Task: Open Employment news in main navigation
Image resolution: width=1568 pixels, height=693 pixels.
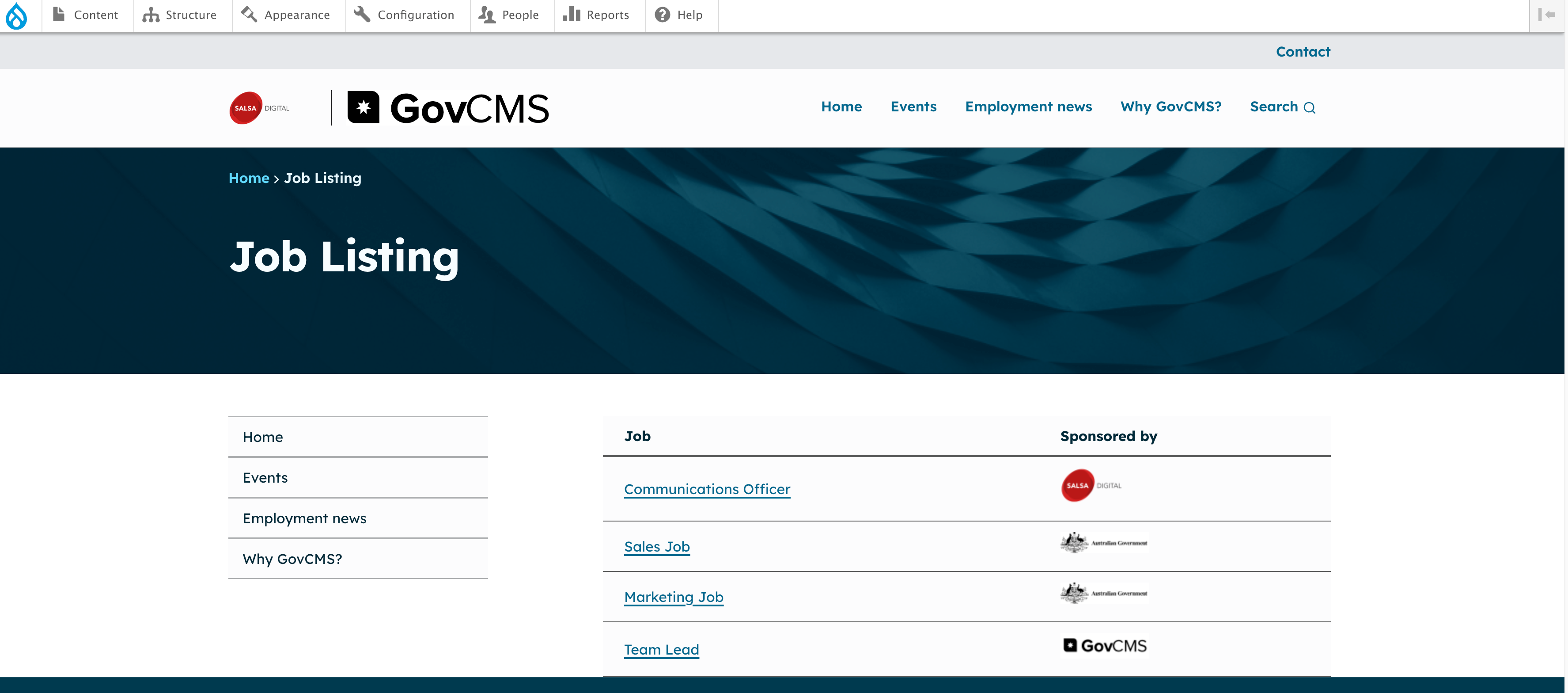Action: [1028, 107]
